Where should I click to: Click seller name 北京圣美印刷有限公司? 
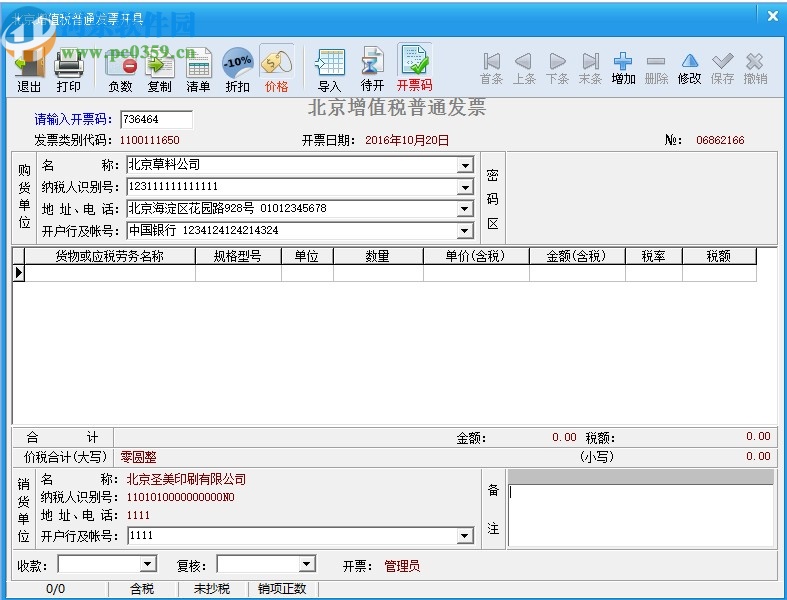[186, 479]
